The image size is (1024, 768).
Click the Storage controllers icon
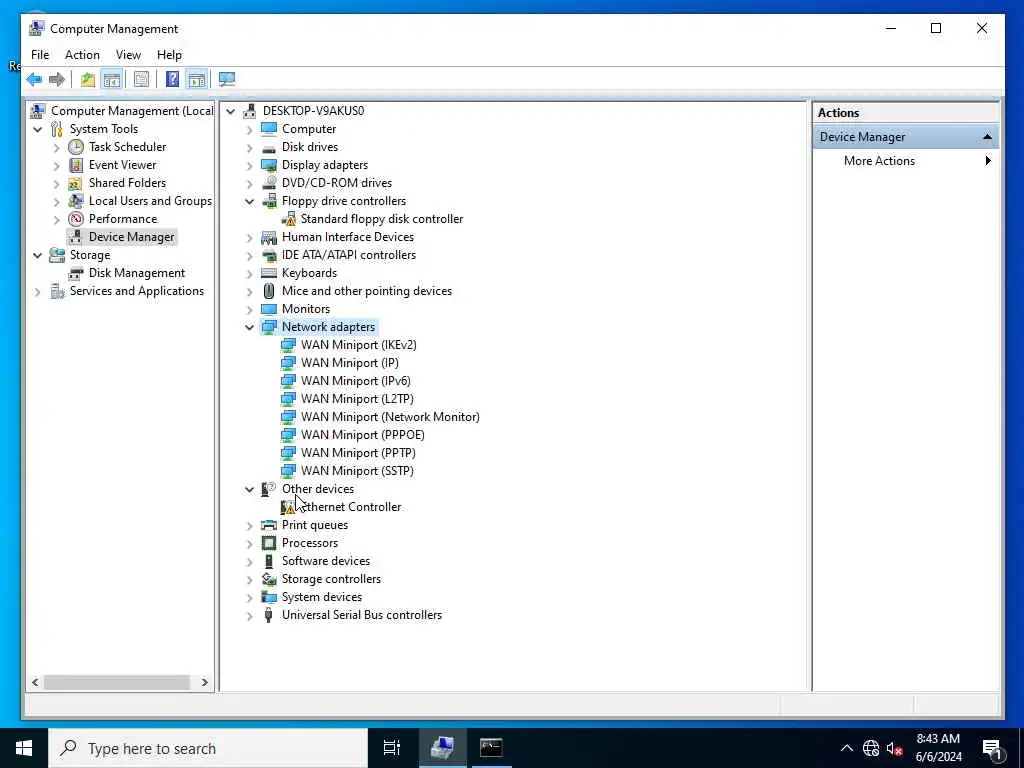[268, 579]
